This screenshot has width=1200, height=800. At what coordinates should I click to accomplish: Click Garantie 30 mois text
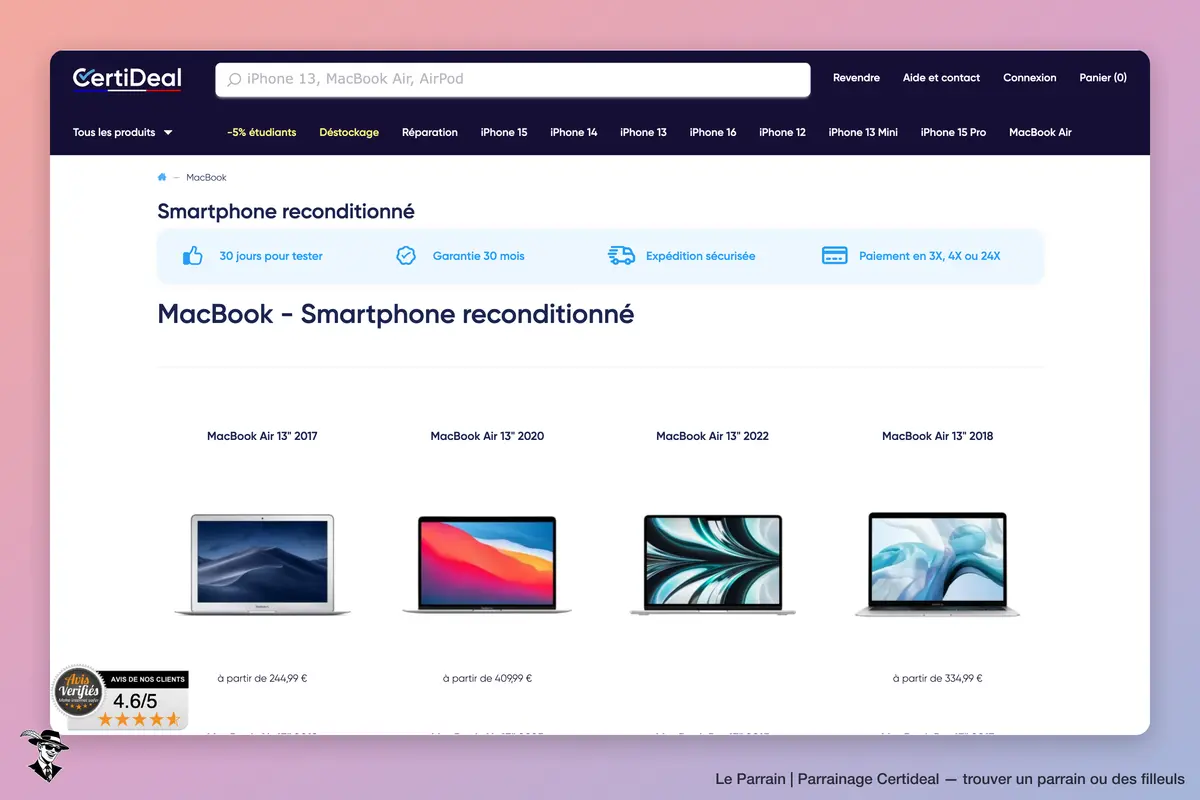(479, 256)
